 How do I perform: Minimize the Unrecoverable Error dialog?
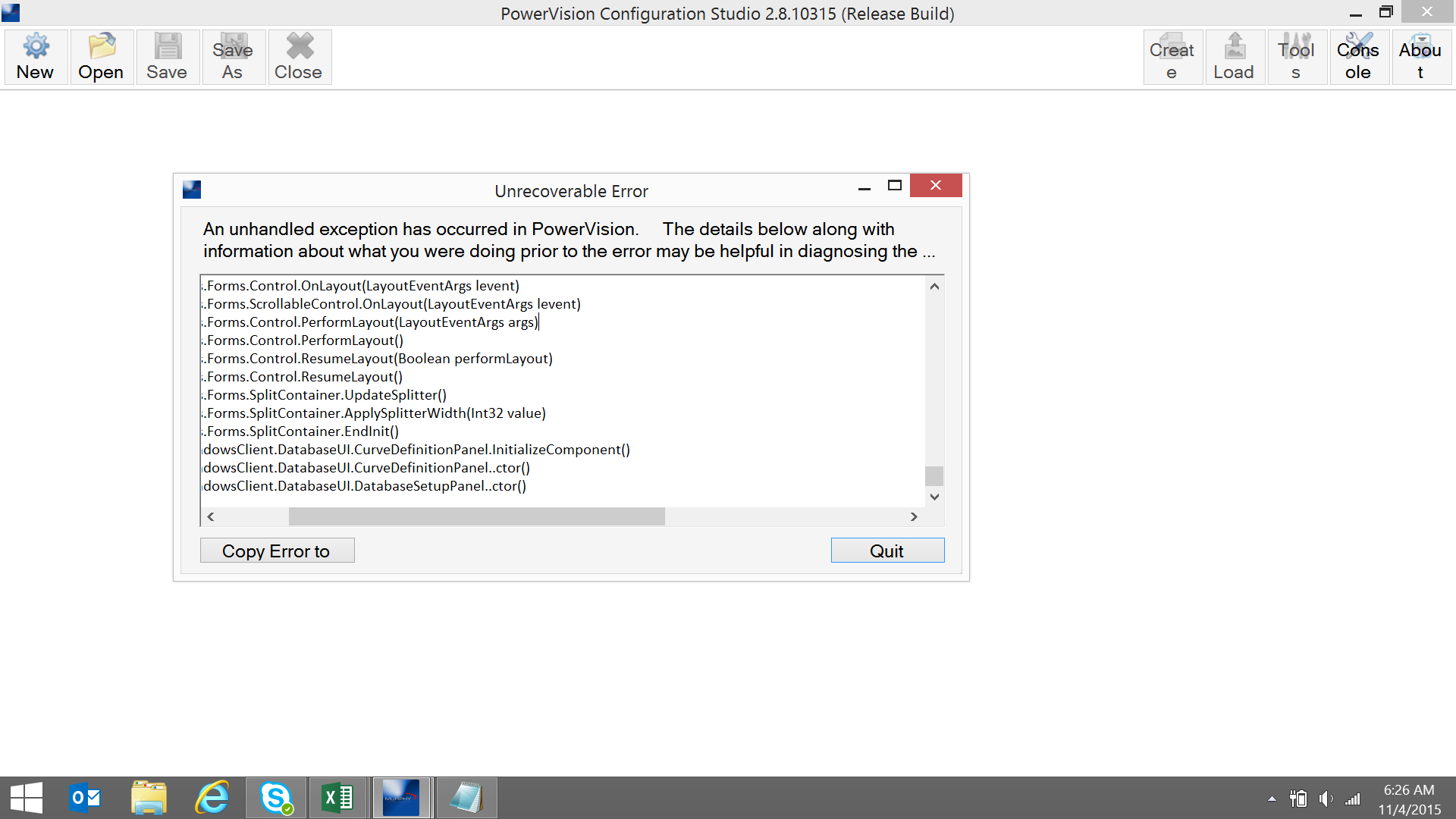(x=864, y=187)
